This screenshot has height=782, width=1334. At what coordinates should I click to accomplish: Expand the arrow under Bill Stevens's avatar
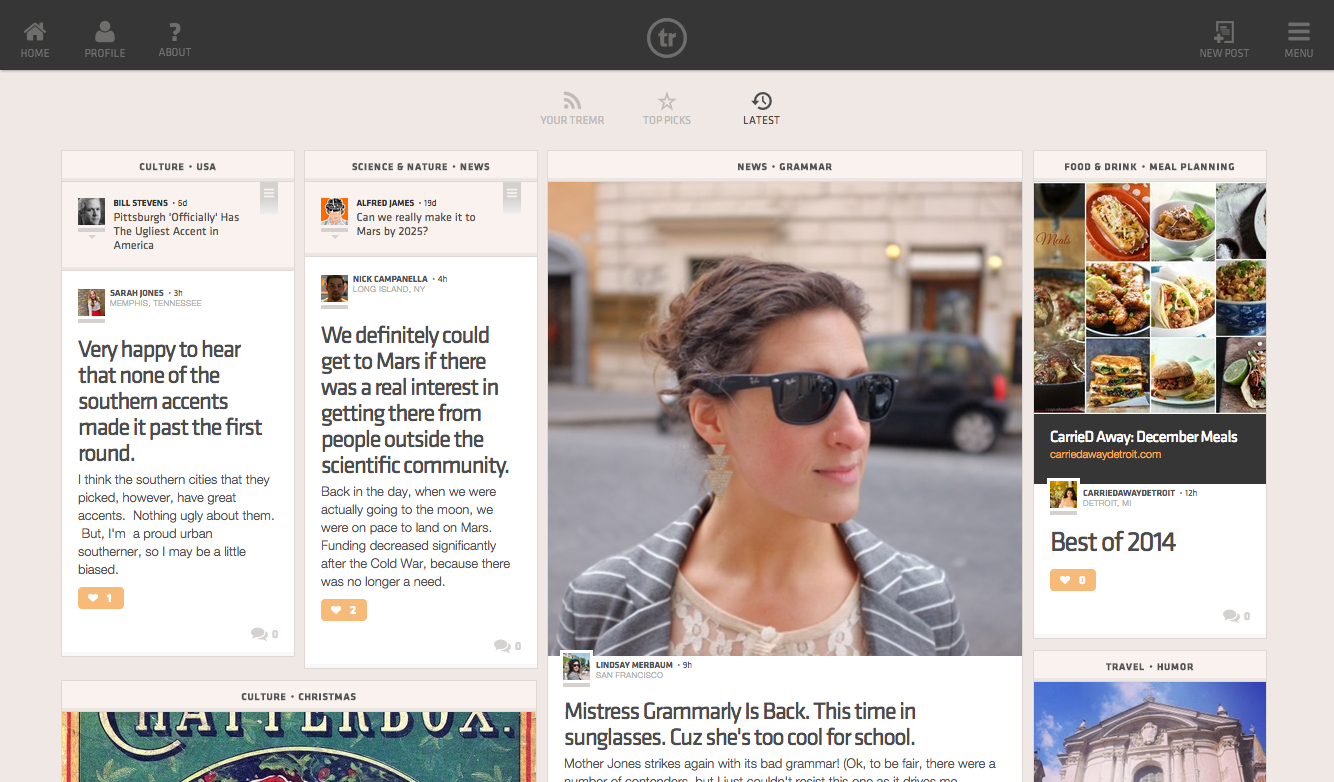[x=91, y=237]
